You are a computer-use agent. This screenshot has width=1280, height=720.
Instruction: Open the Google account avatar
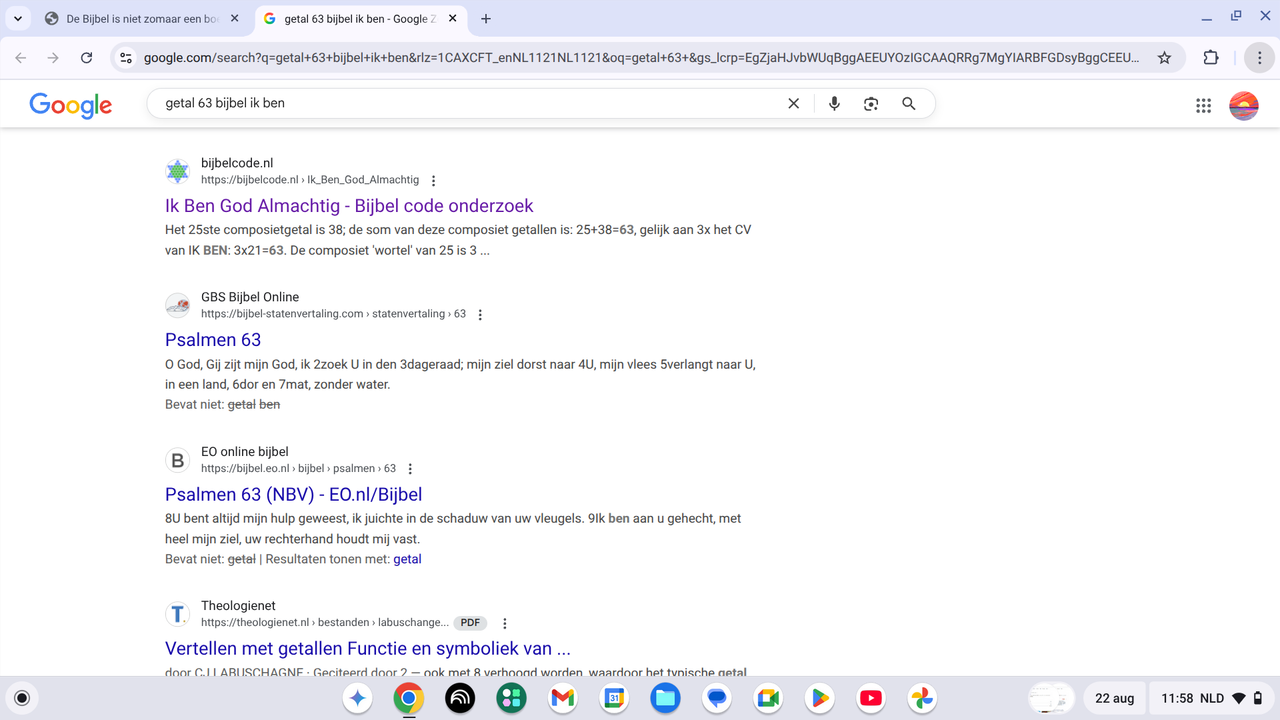tap(1244, 105)
